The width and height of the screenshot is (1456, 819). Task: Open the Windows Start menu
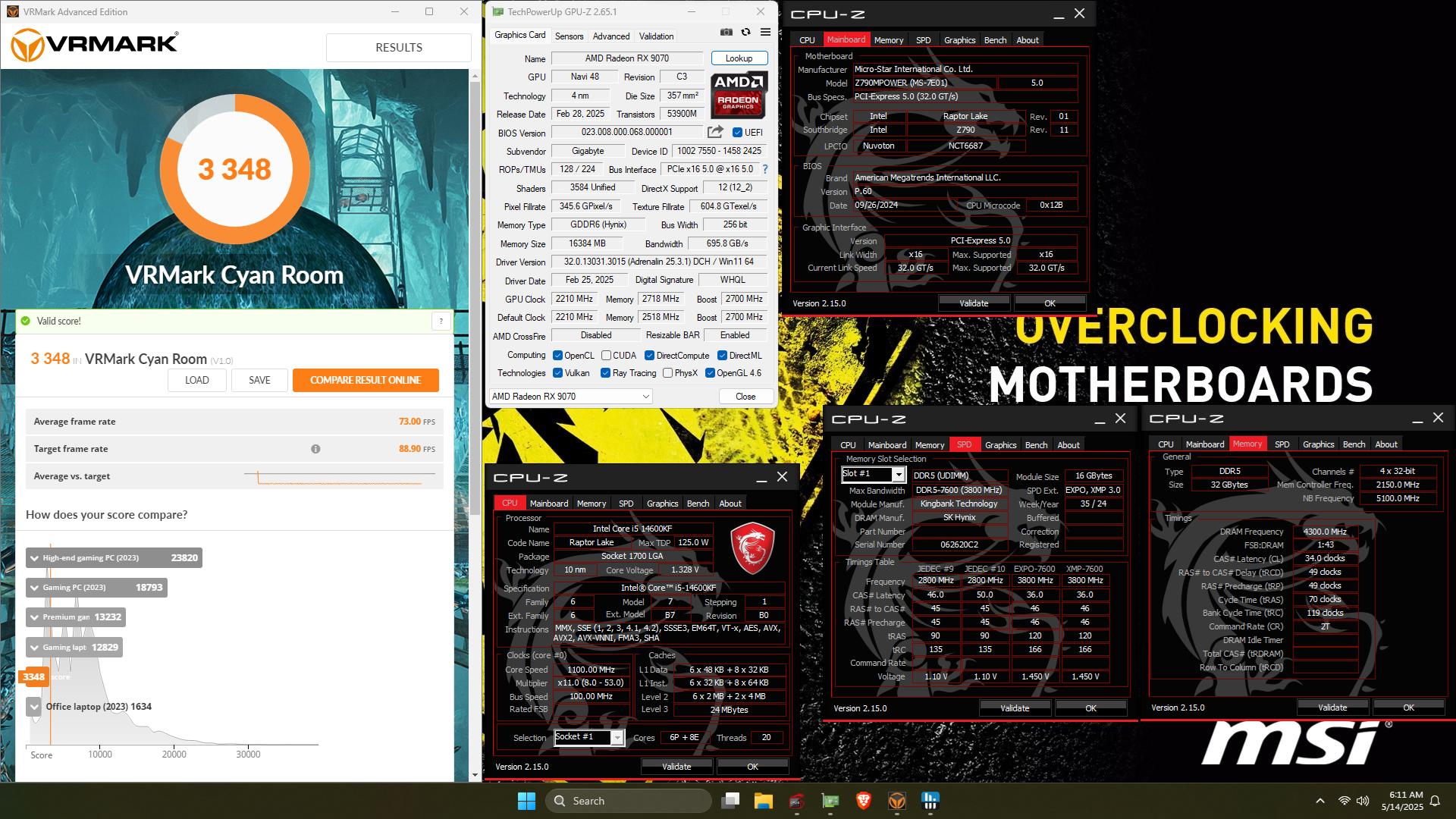point(526,801)
